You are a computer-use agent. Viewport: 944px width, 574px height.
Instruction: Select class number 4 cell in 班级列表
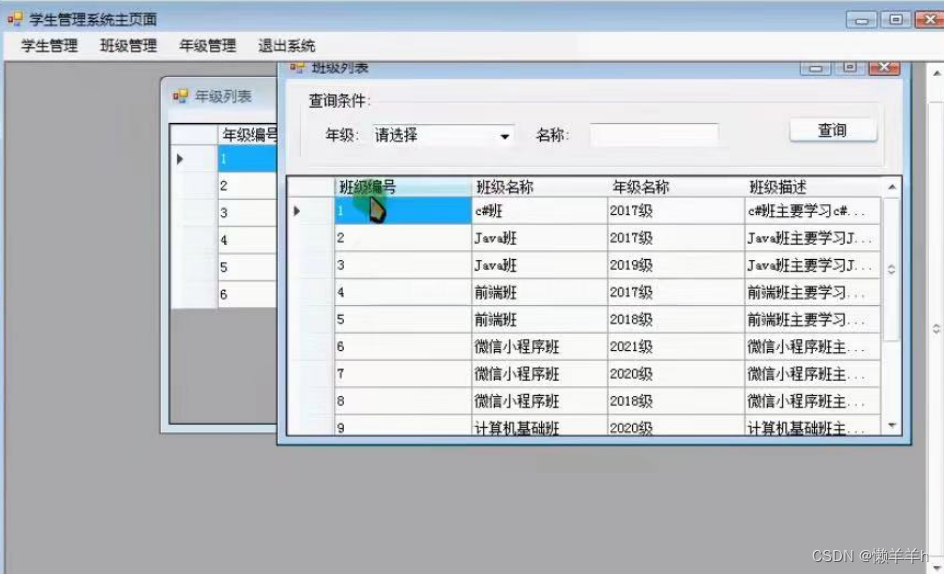[x=403, y=292]
